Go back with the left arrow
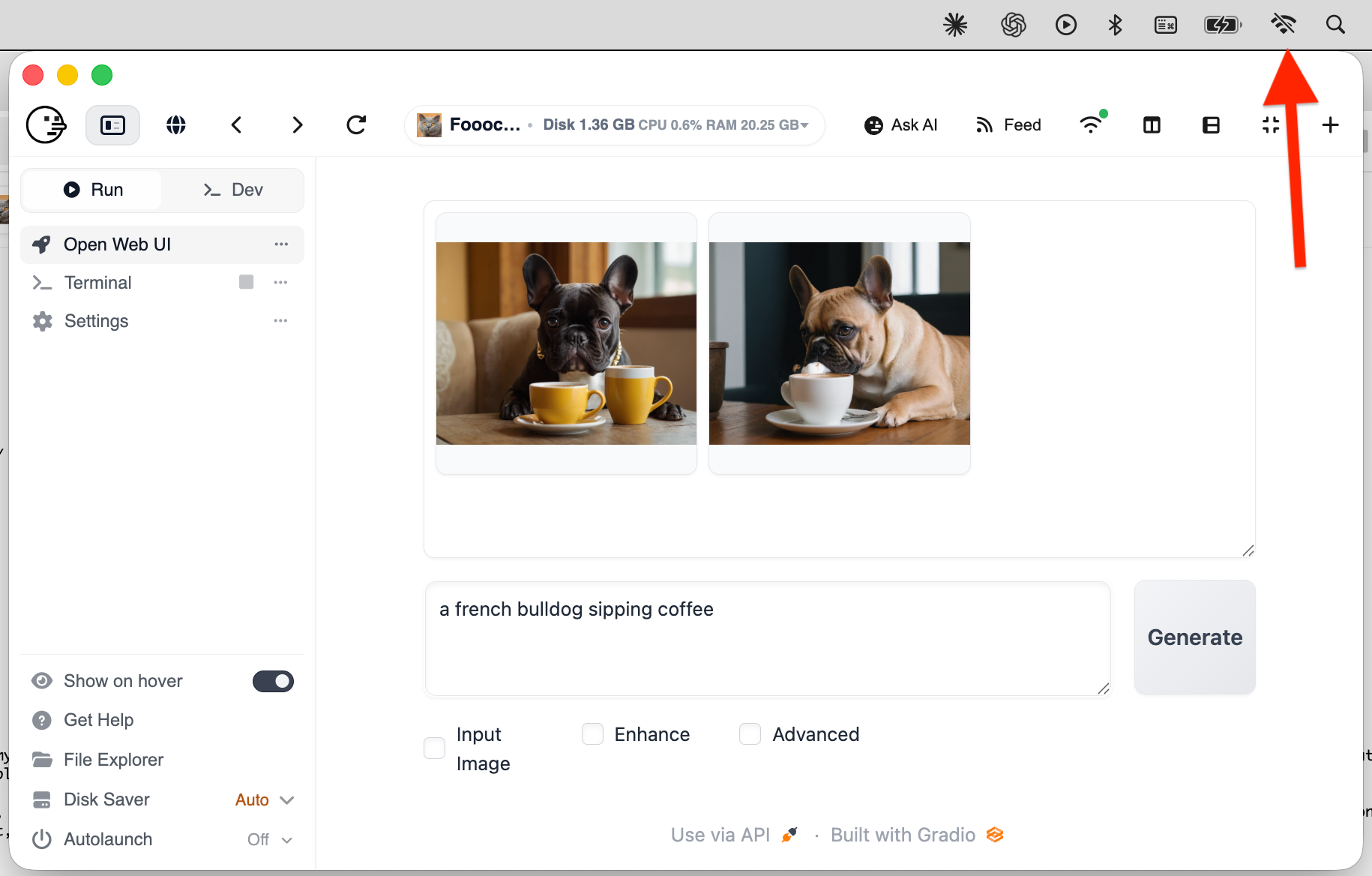Image resolution: width=1372 pixels, height=876 pixels. click(237, 125)
